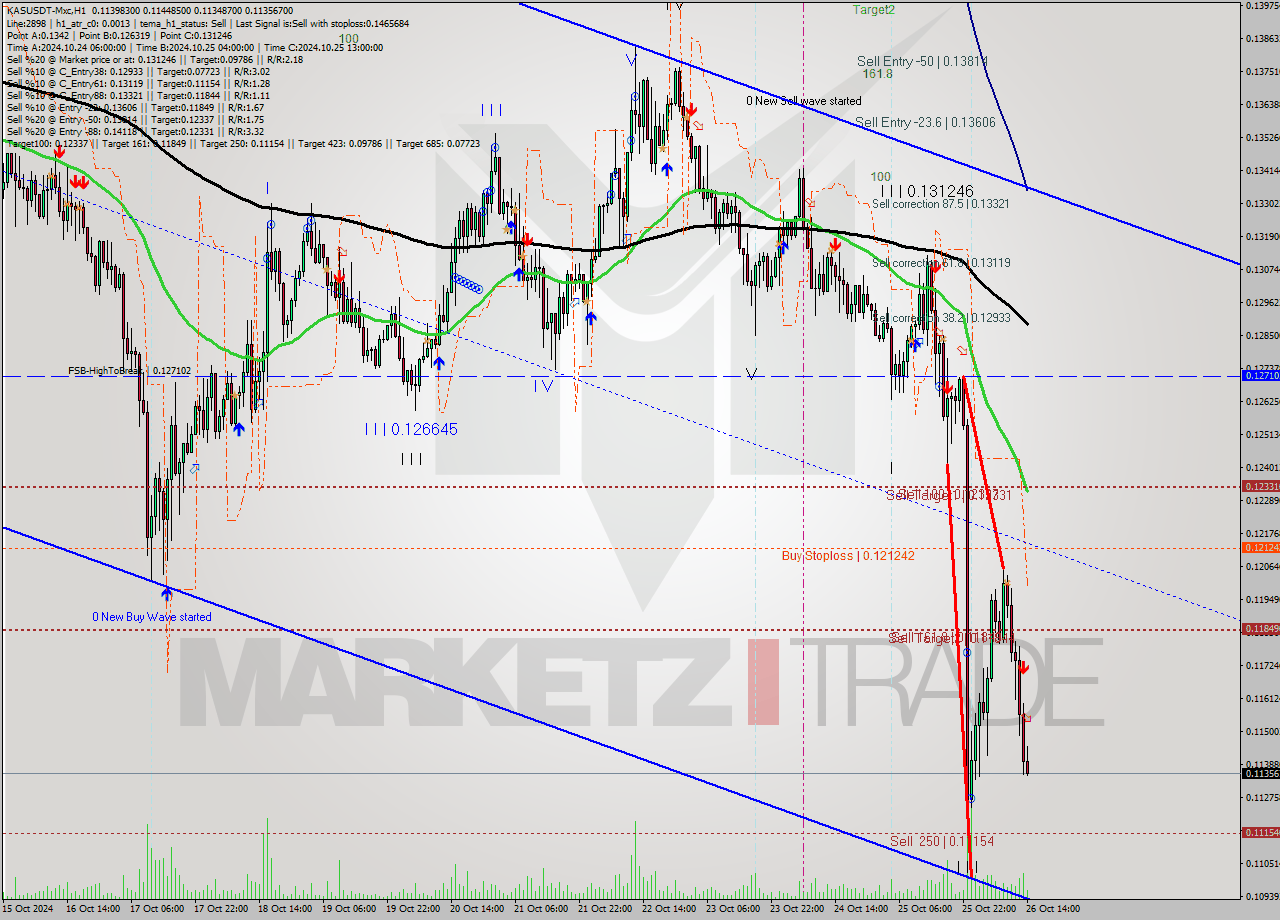Click the 0.12962 price axis value
The width and height of the screenshot is (1280, 920).
(x=1262, y=302)
